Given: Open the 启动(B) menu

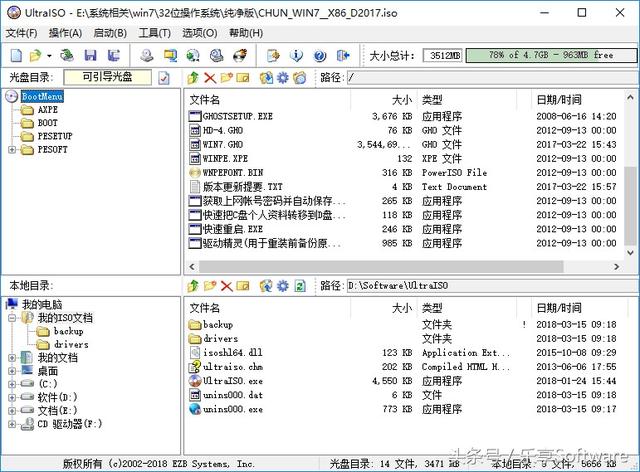Looking at the screenshot, I should click(x=110, y=33).
